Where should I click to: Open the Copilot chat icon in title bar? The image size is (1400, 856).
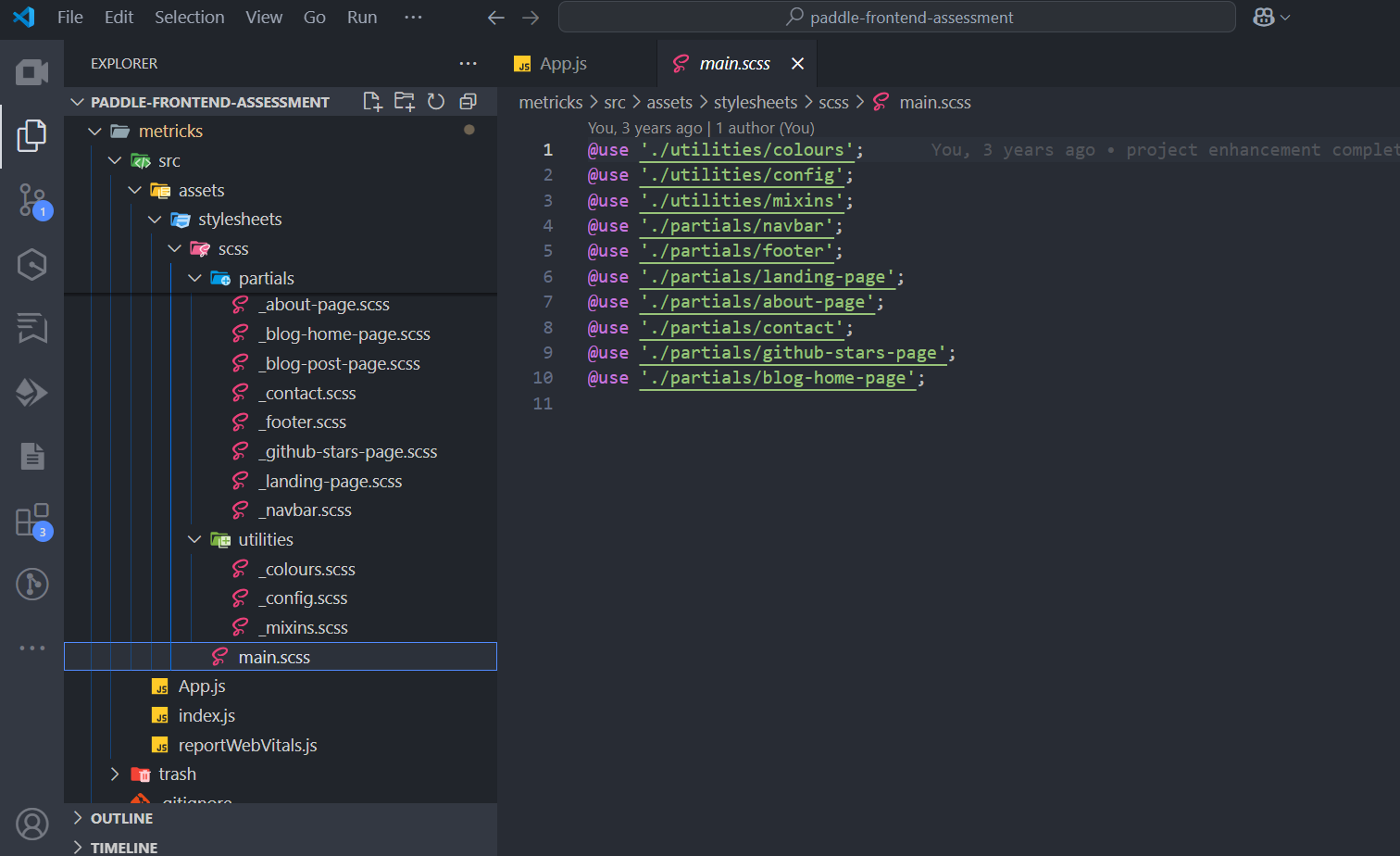coord(1264,18)
